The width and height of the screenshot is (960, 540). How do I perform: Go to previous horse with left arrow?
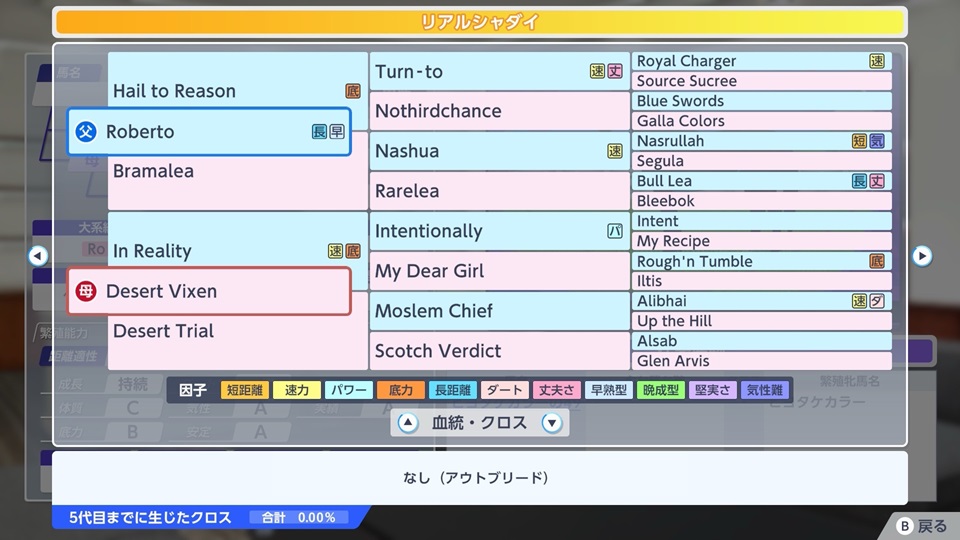[38, 255]
